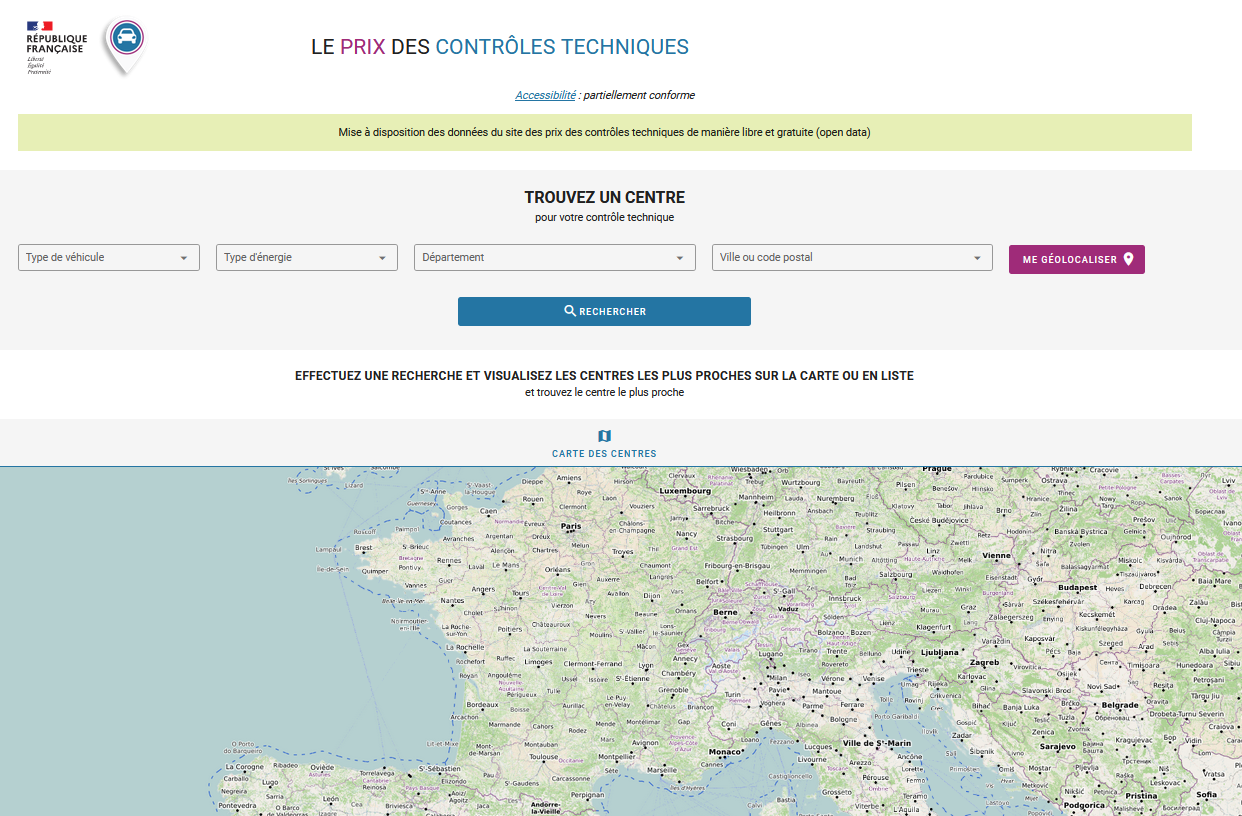Open the open data banner message
The height and width of the screenshot is (816, 1242).
pos(604,132)
